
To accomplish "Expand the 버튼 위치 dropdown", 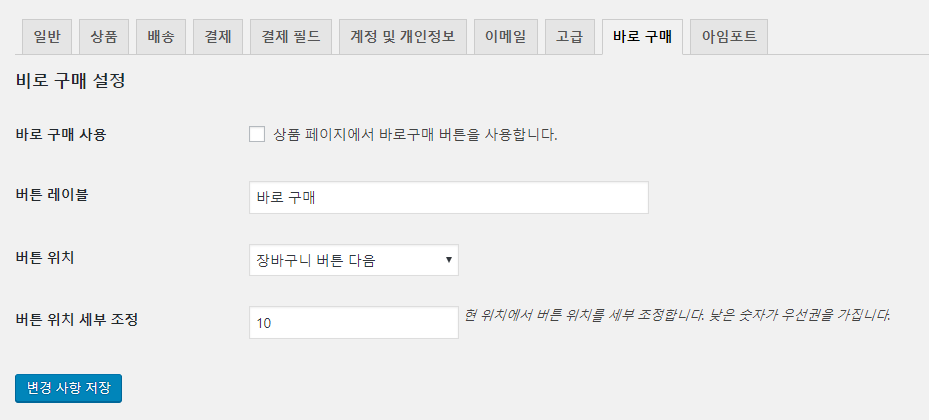I will coord(353,260).
